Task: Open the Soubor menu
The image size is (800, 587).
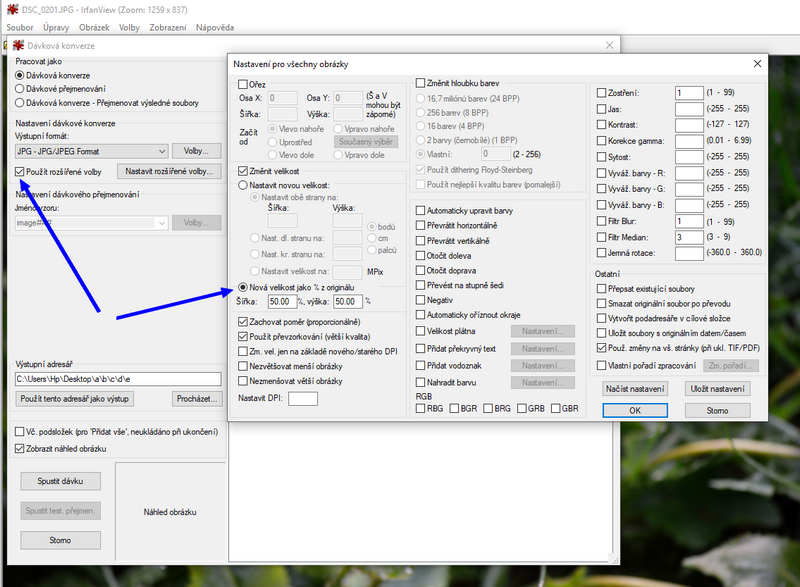Action: [20, 27]
